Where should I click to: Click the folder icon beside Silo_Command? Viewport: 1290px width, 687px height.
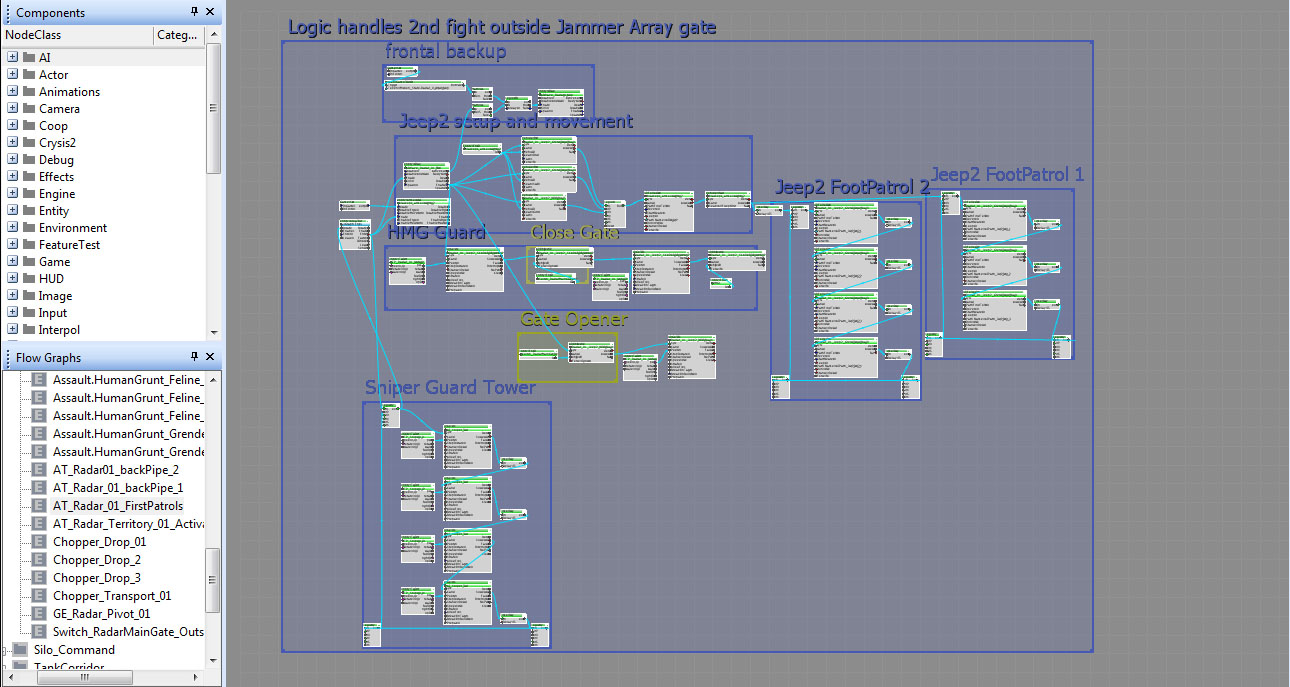20,650
